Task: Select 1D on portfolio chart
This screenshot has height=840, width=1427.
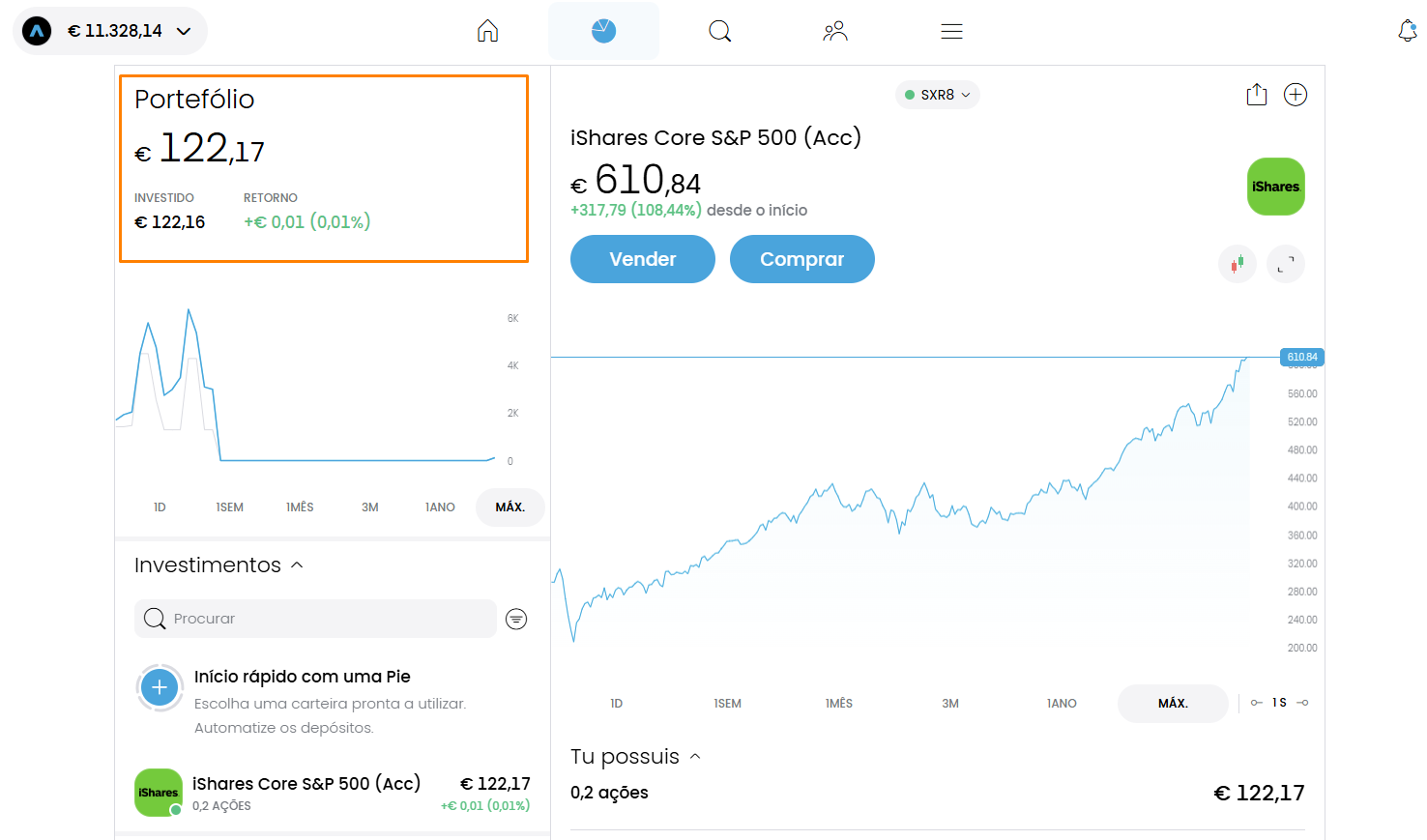Action: [160, 507]
